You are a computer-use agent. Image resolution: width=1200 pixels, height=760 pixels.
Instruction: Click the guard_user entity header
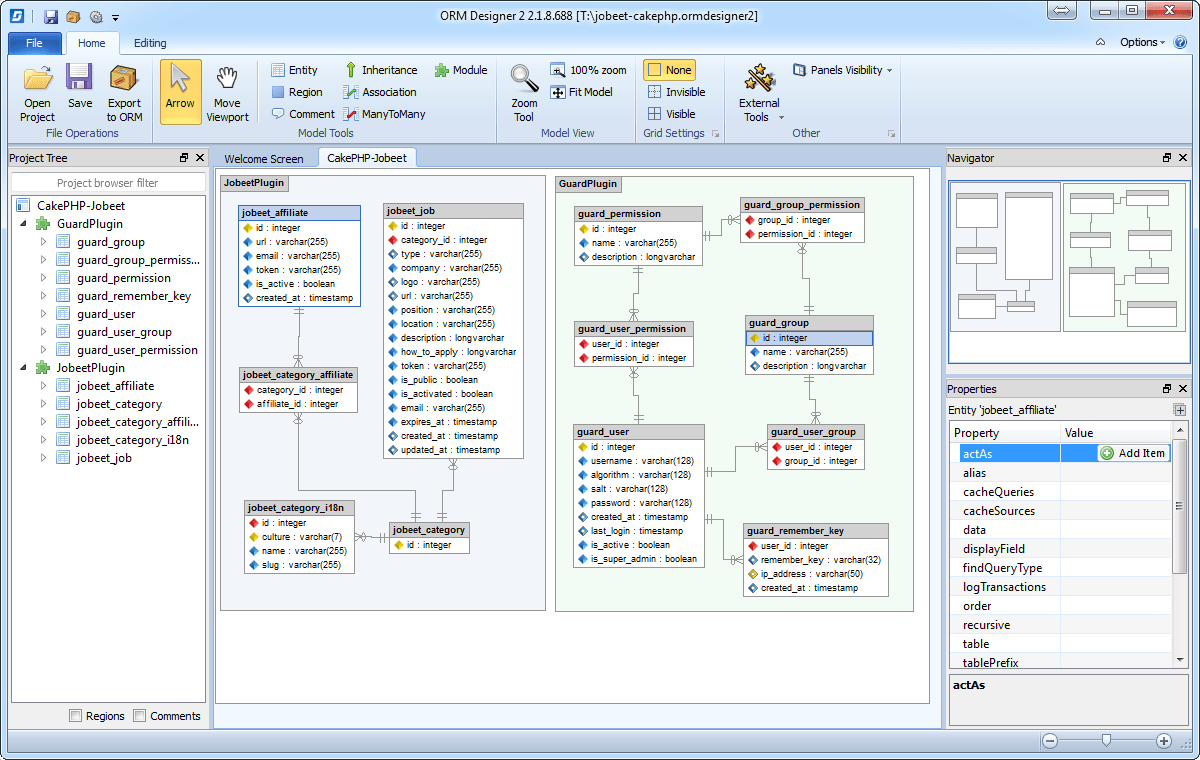pyautogui.click(x=639, y=432)
